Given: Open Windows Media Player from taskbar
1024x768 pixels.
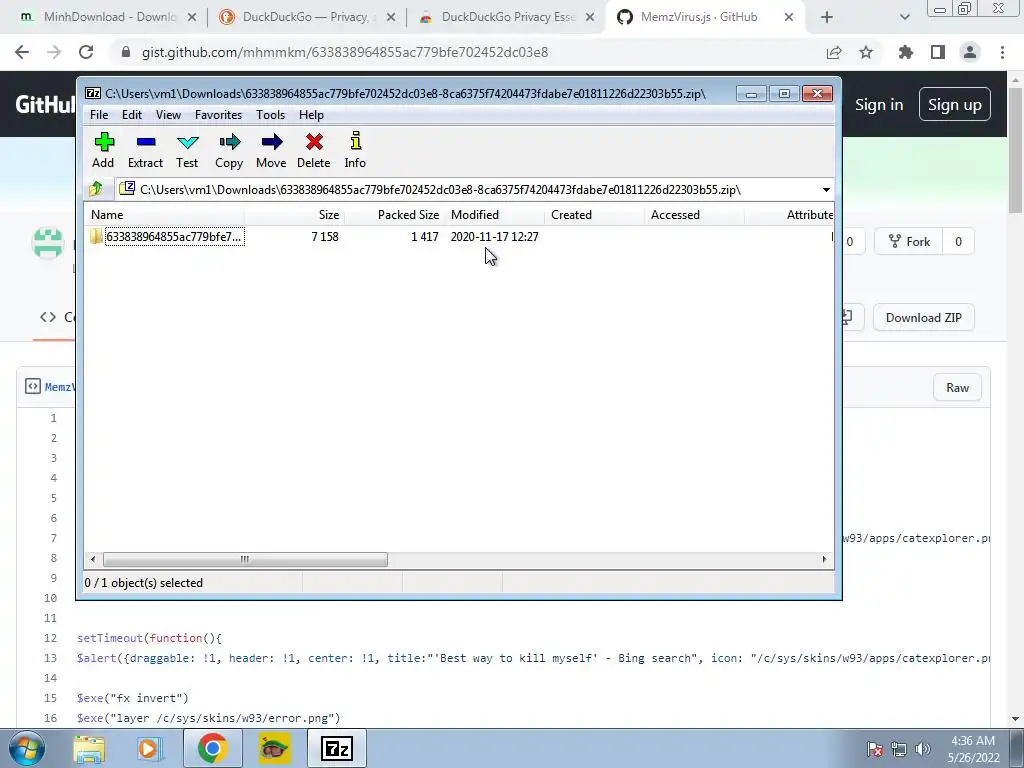Looking at the screenshot, I should point(148,748).
